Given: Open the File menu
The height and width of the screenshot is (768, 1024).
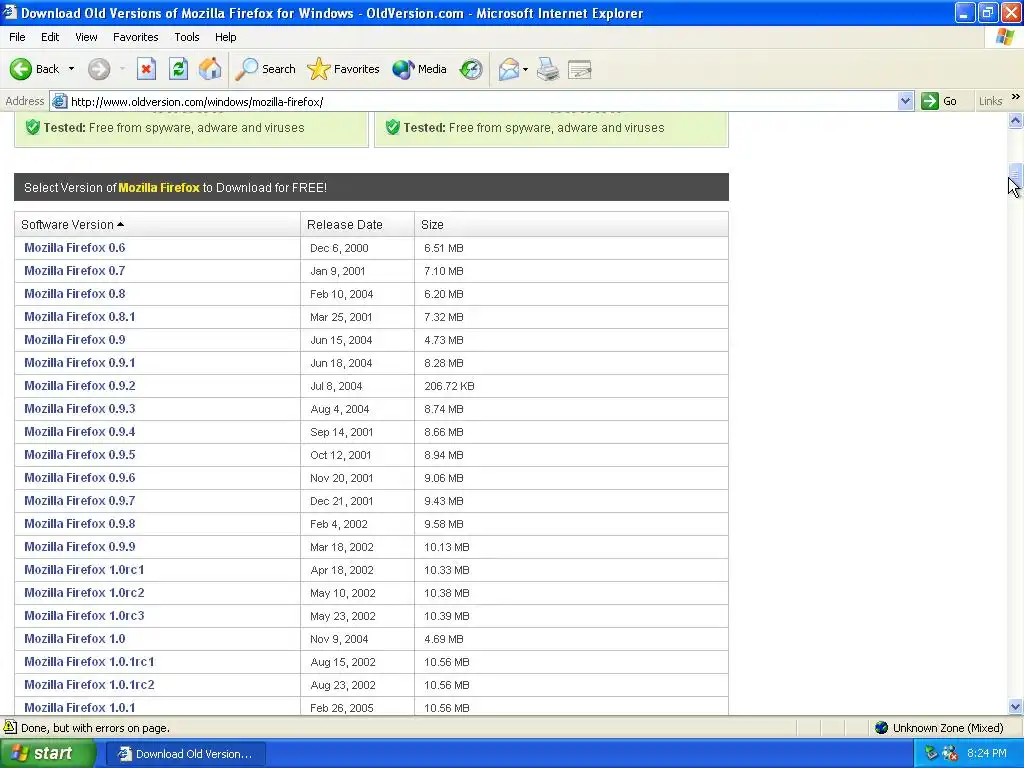Looking at the screenshot, I should [x=17, y=37].
